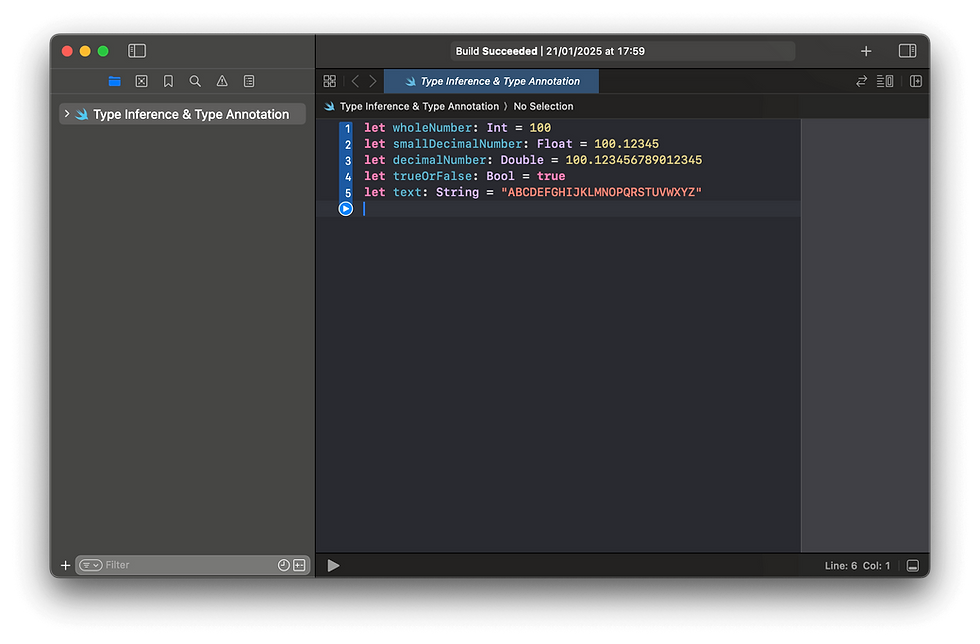Screen dimensions: 980x644
Task: Open the Library with the plus icon
Action: click(866, 50)
